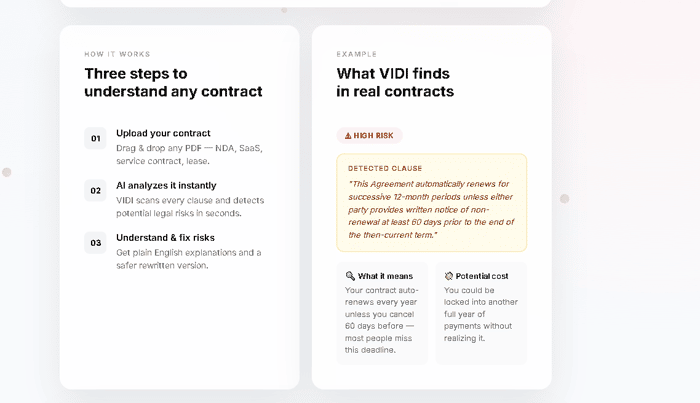The image size is (700, 403).
Task: Click the DETECTED CLAUSE label
Action: click(385, 168)
